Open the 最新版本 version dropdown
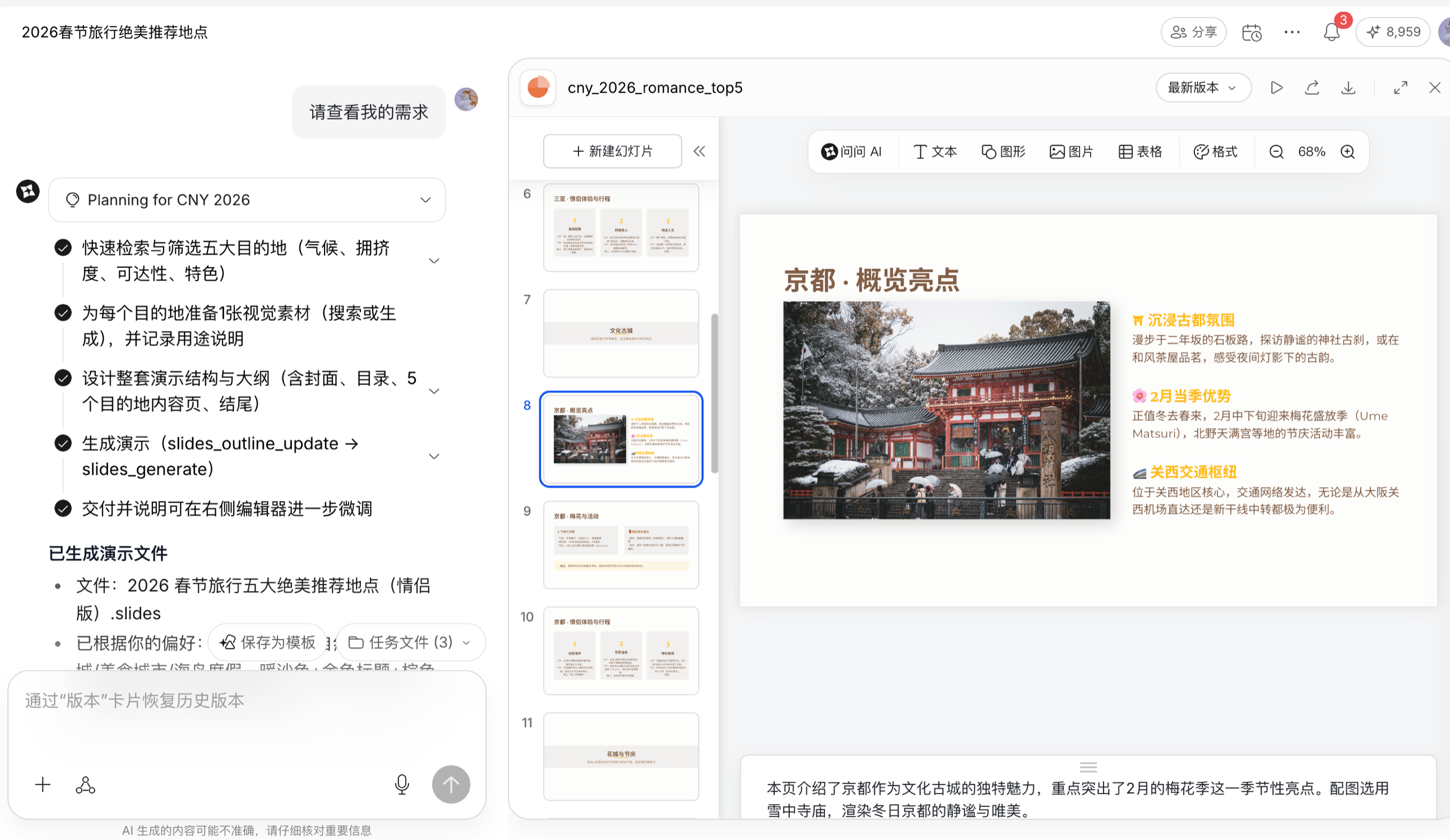 pyautogui.click(x=1203, y=87)
